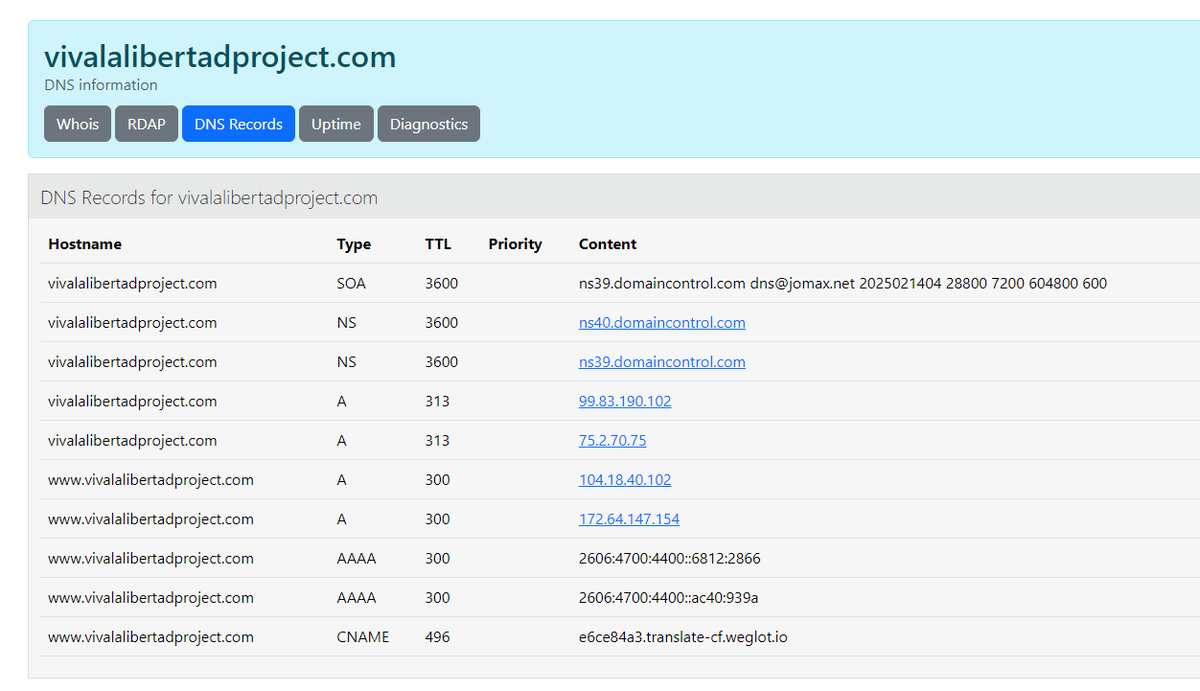Click the DNS Records panel title
1200x691 pixels.
(x=209, y=198)
